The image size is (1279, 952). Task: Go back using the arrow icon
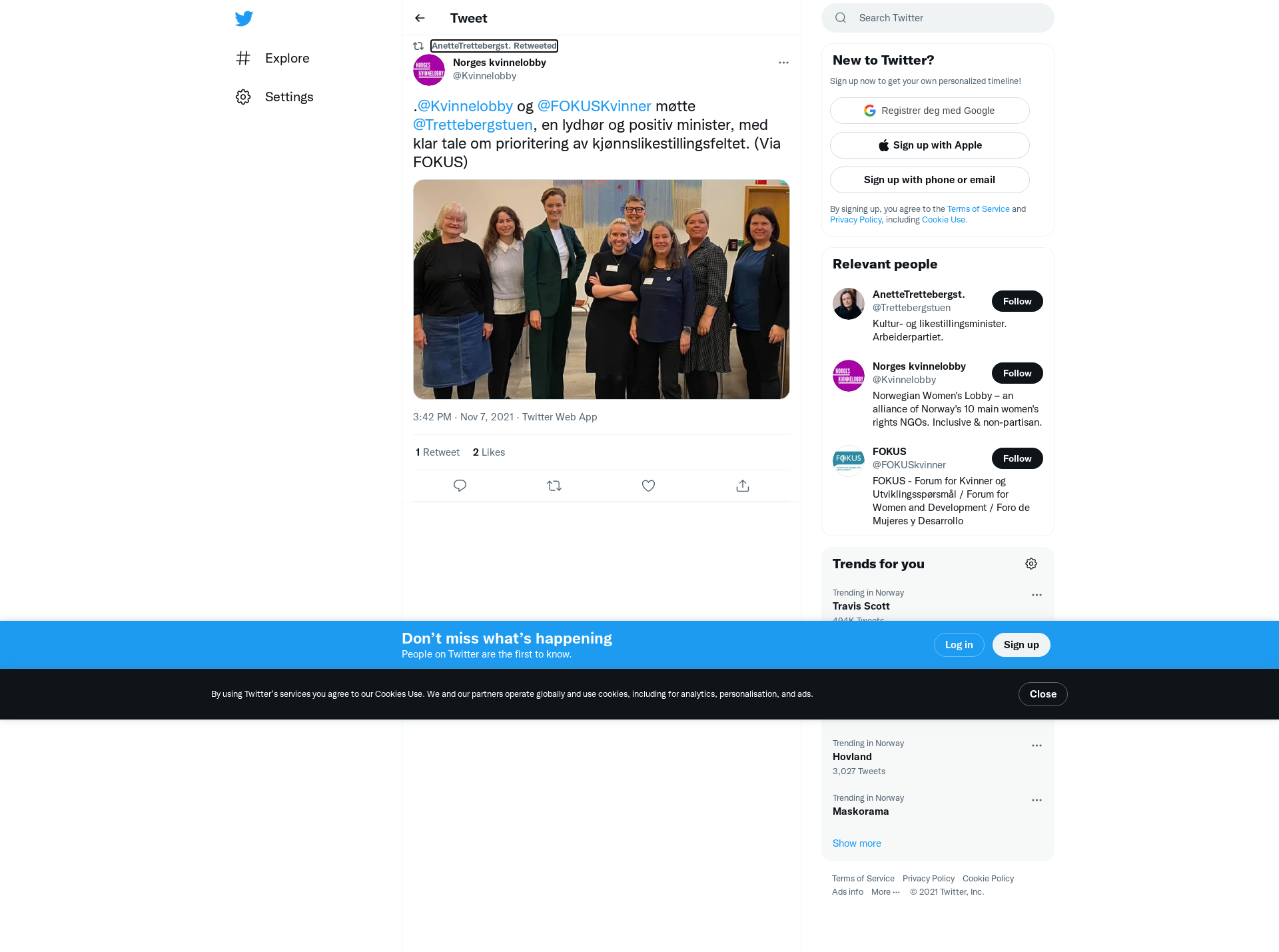coord(420,18)
